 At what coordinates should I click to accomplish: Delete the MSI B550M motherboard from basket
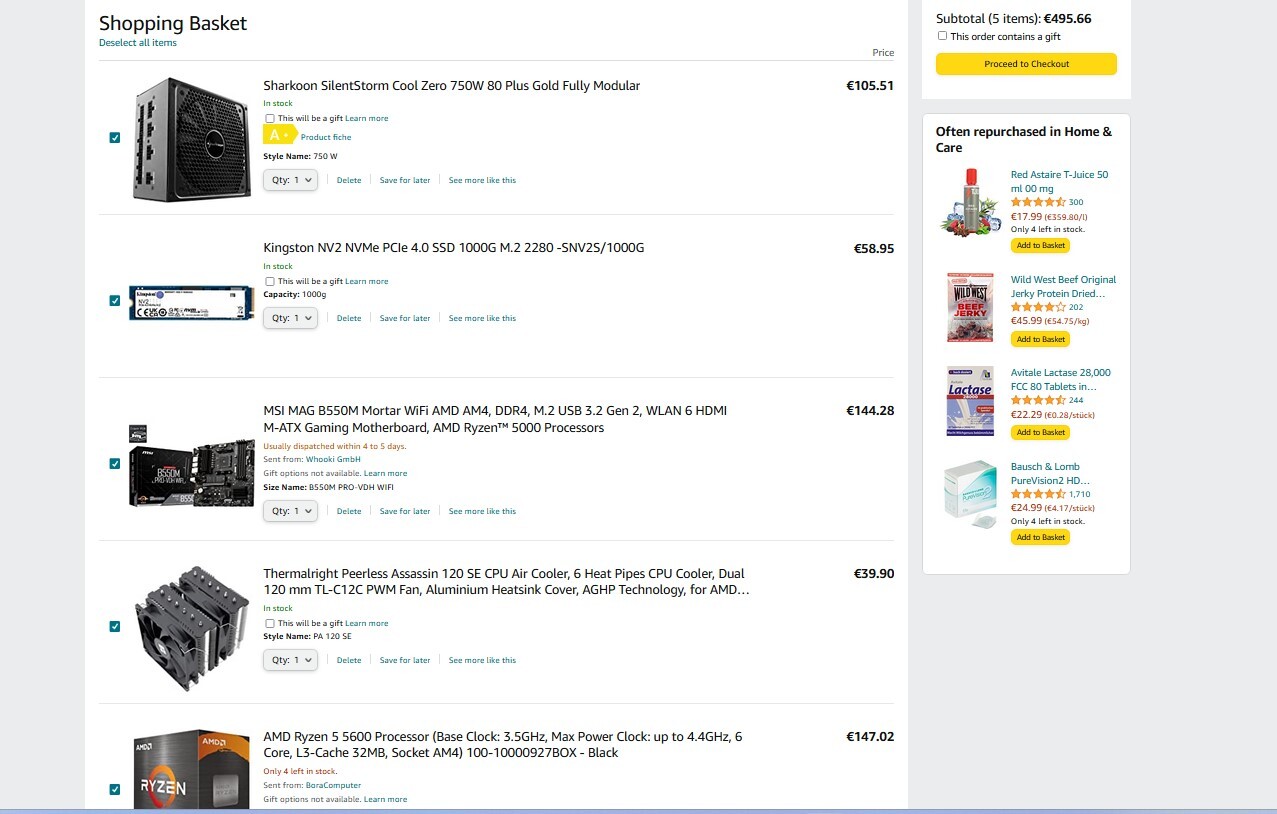[x=349, y=511]
